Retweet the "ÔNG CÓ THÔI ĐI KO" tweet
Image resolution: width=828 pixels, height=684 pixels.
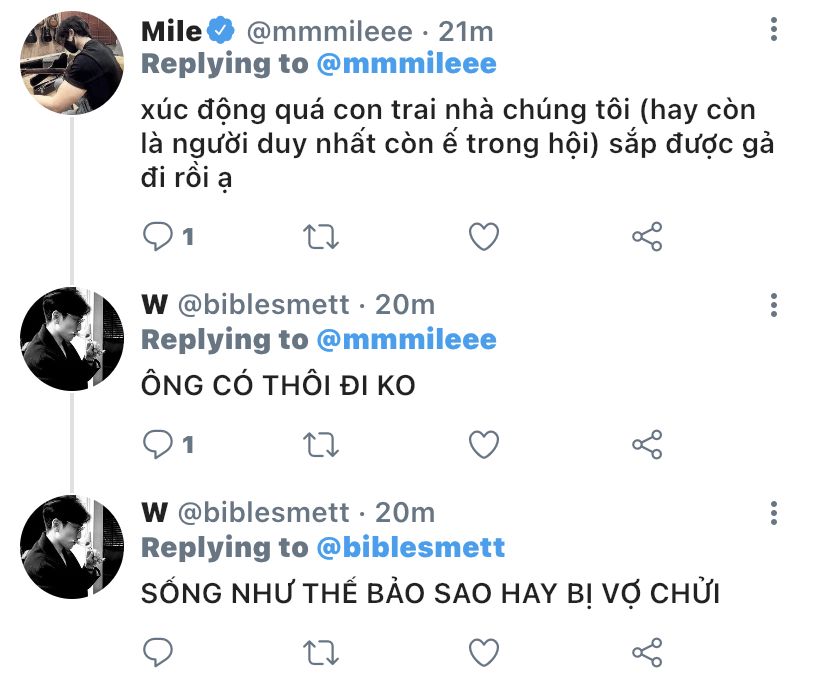(320, 444)
